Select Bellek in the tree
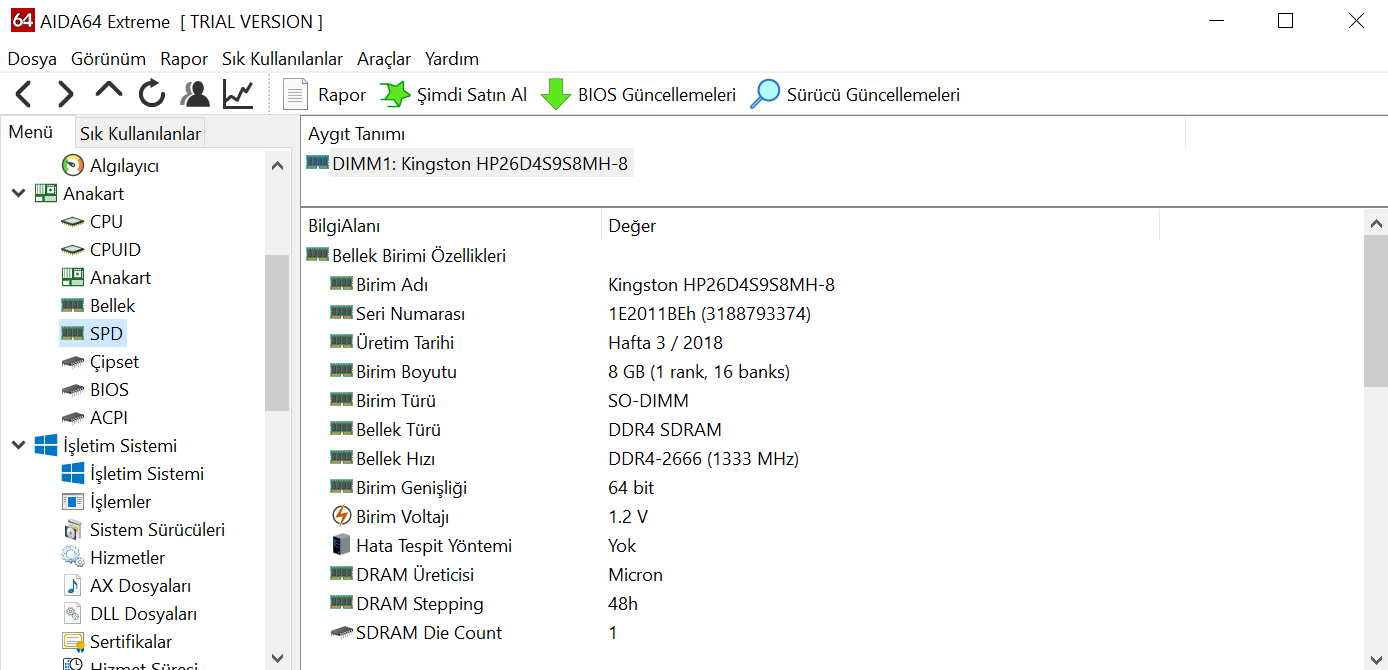The width and height of the screenshot is (1388, 670). tap(98, 305)
